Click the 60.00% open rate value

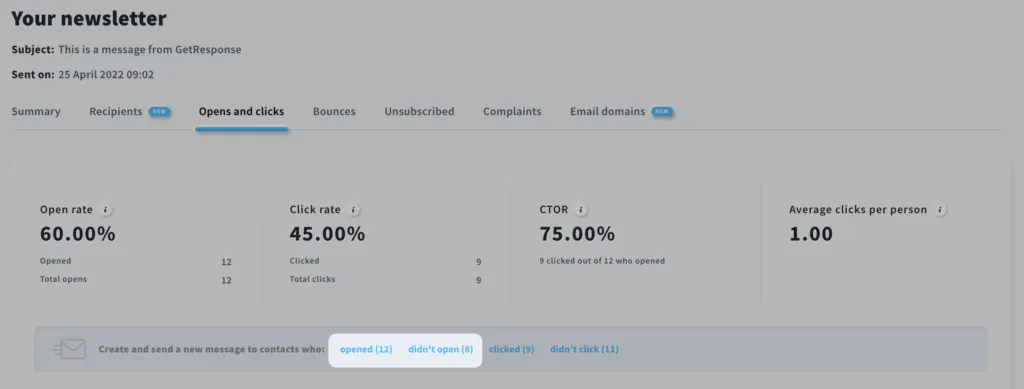point(78,234)
